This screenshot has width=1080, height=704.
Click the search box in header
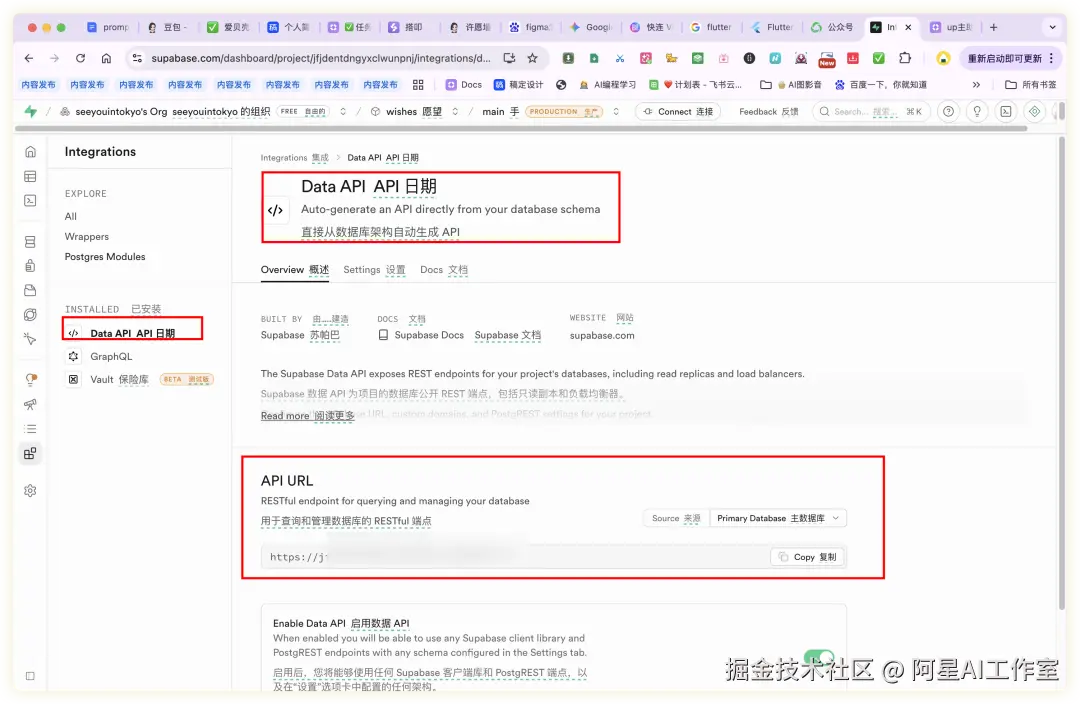coord(871,112)
